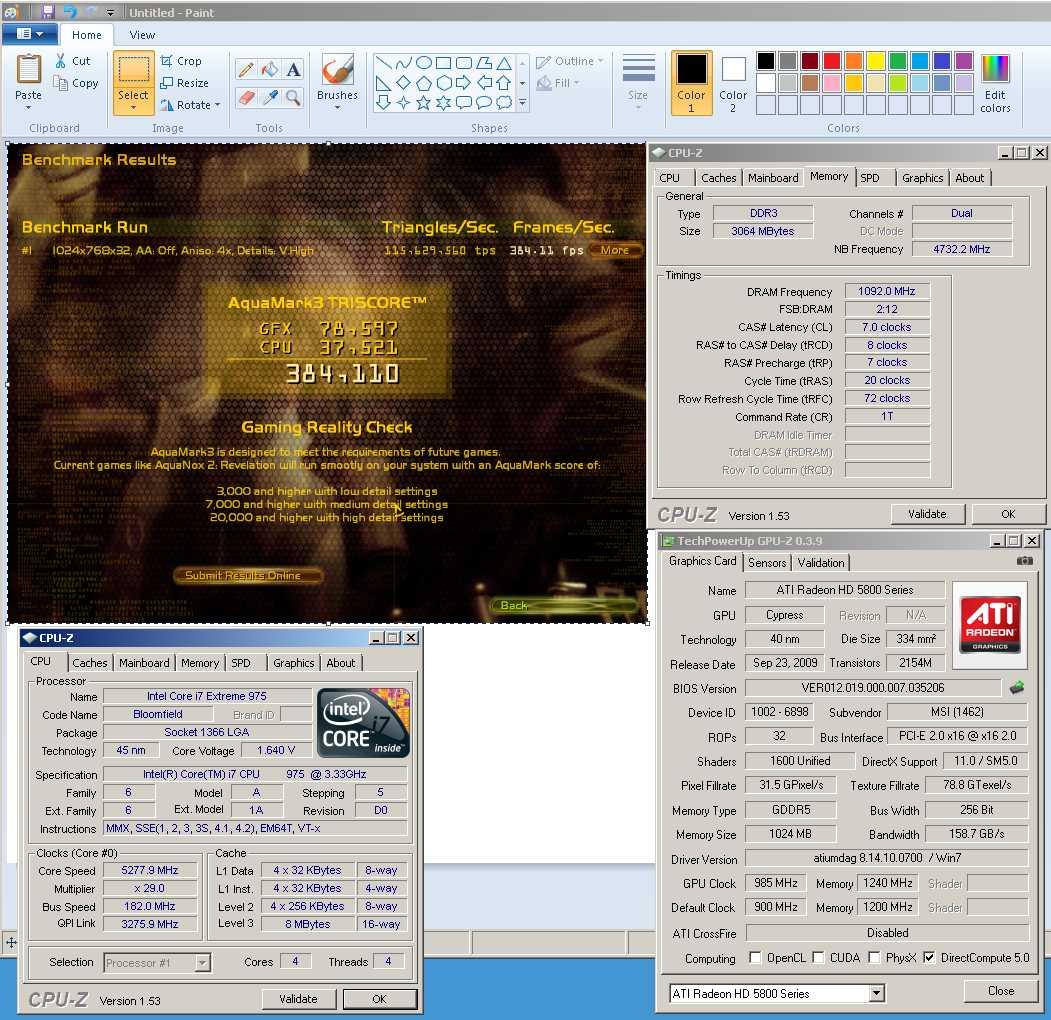The image size is (1051, 1020).
Task: Expand the shapes gallery more arrow
Action: (x=522, y=103)
